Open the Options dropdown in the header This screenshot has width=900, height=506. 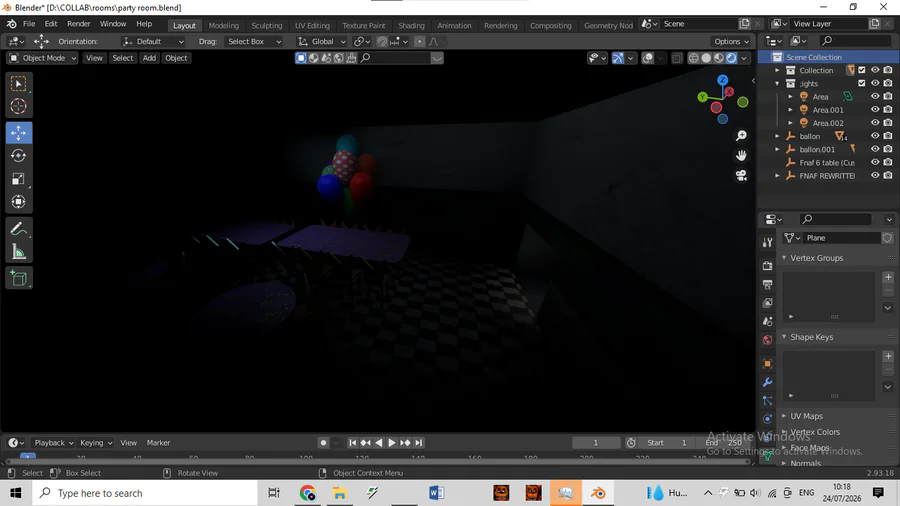click(731, 41)
